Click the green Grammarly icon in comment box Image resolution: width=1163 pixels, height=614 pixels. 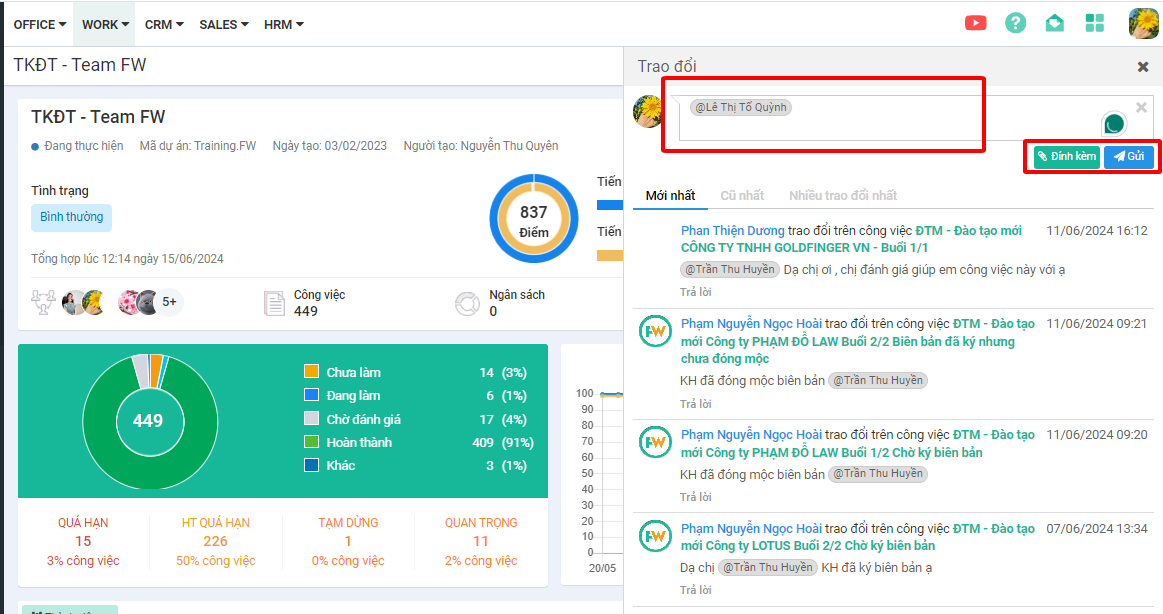tap(1113, 124)
